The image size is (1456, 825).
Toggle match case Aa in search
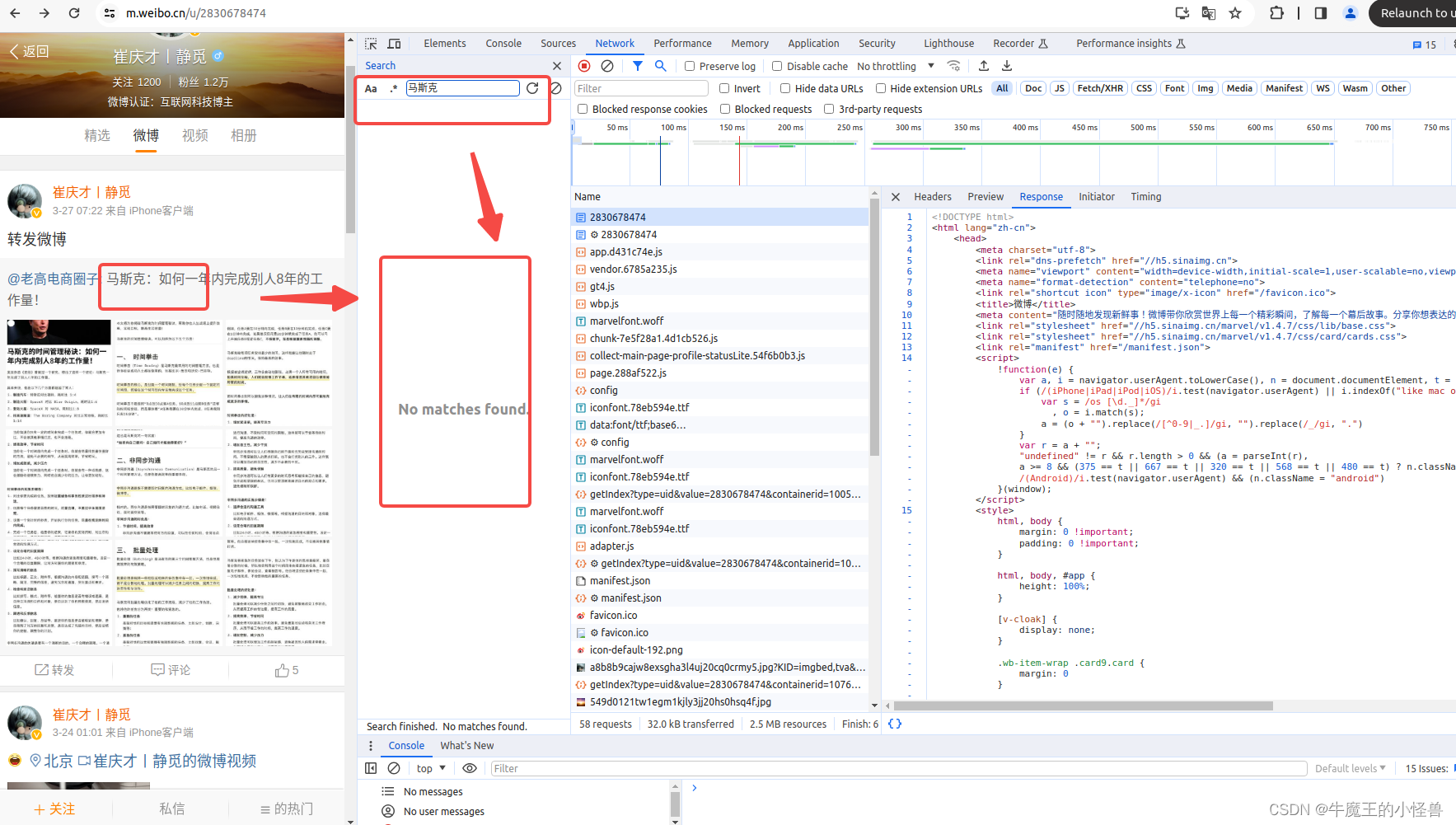point(371,88)
